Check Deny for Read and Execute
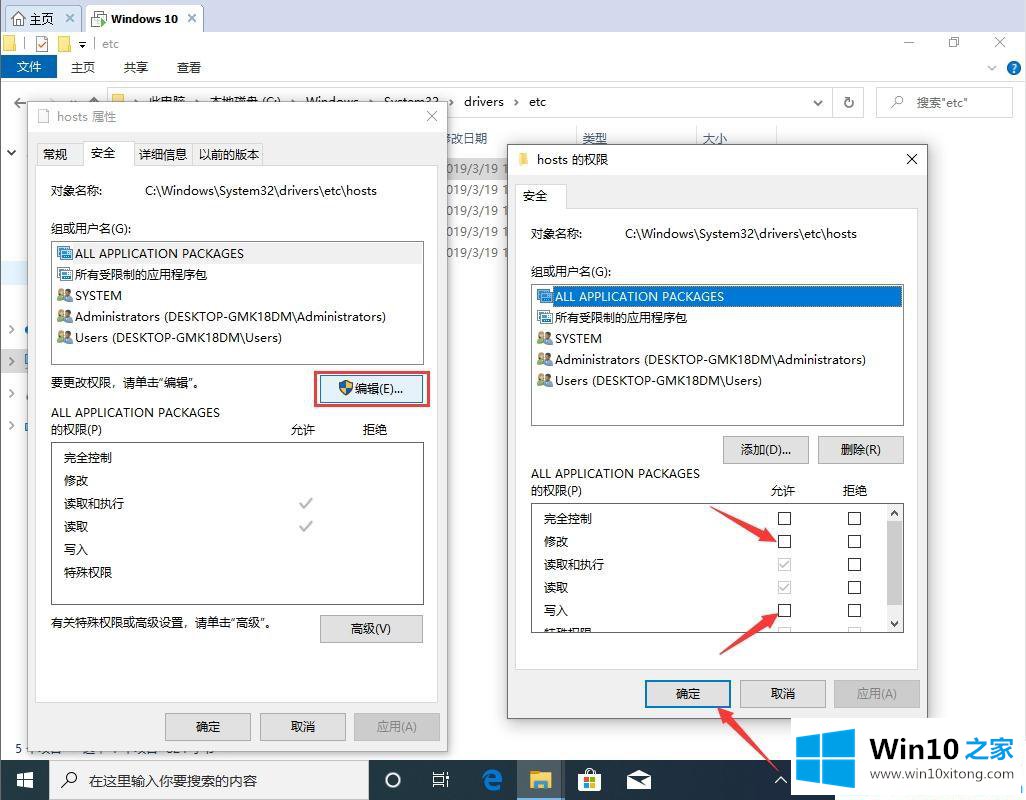 pyautogui.click(x=854, y=565)
